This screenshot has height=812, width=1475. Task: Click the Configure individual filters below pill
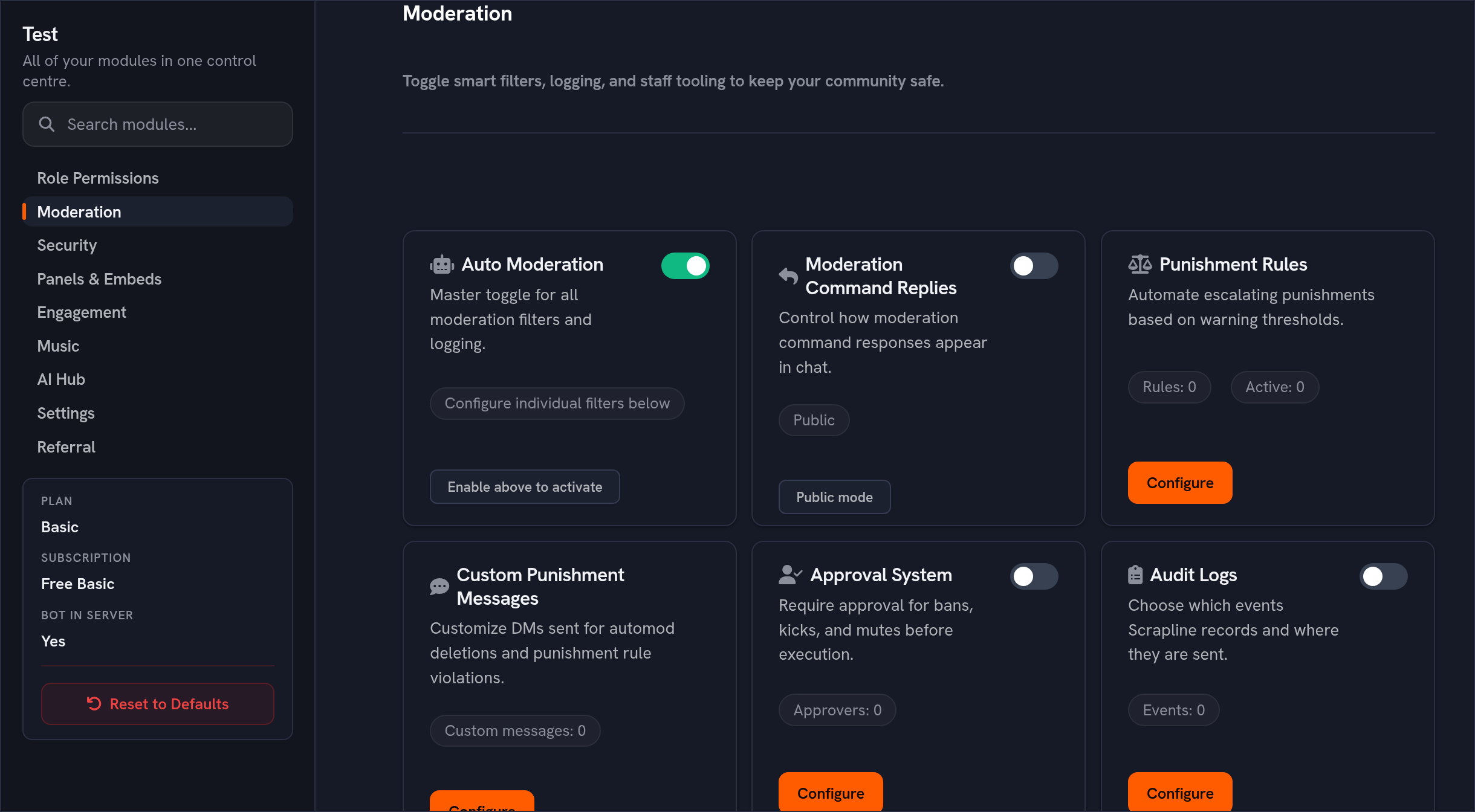[557, 404]
